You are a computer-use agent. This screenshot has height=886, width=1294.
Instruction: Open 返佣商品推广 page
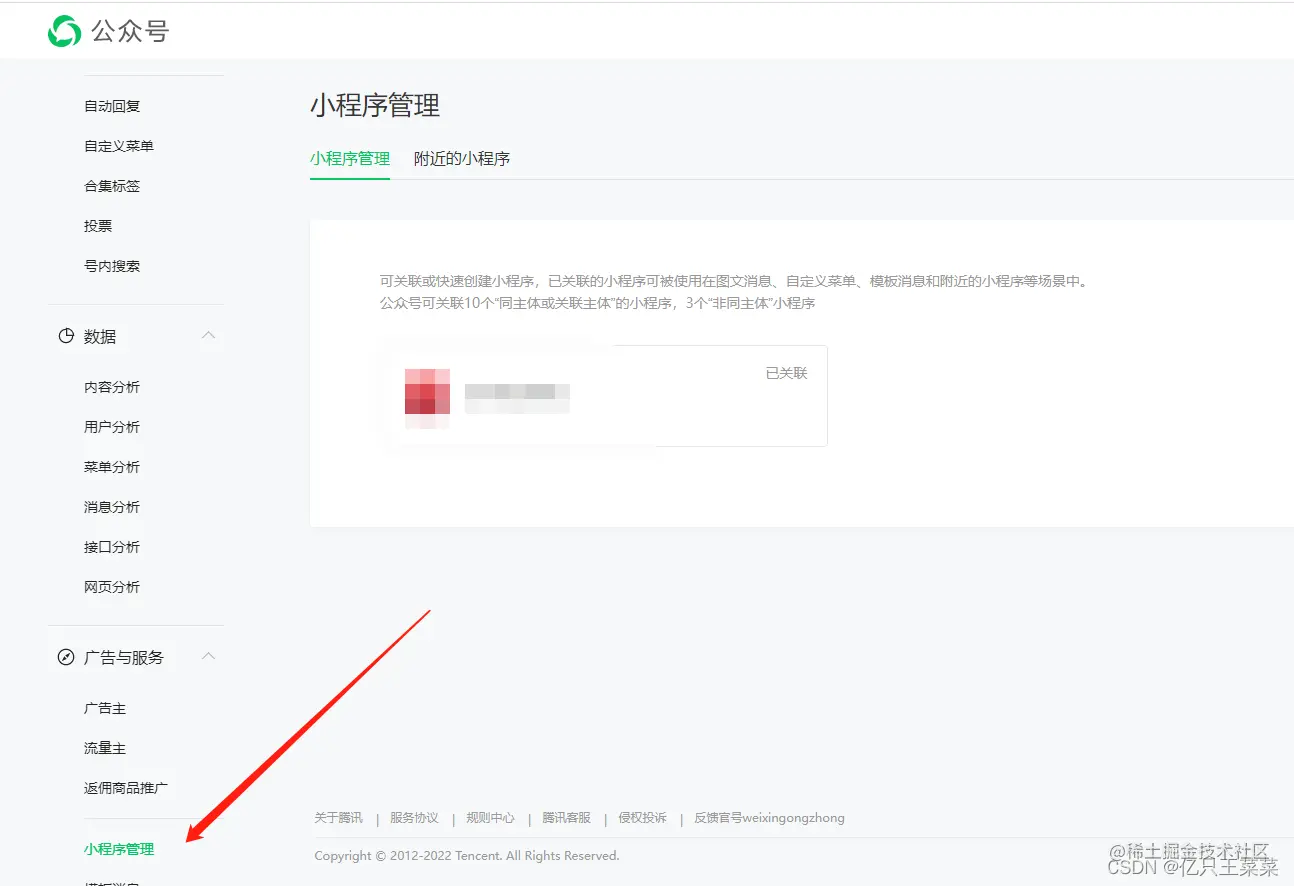(127, 787)
